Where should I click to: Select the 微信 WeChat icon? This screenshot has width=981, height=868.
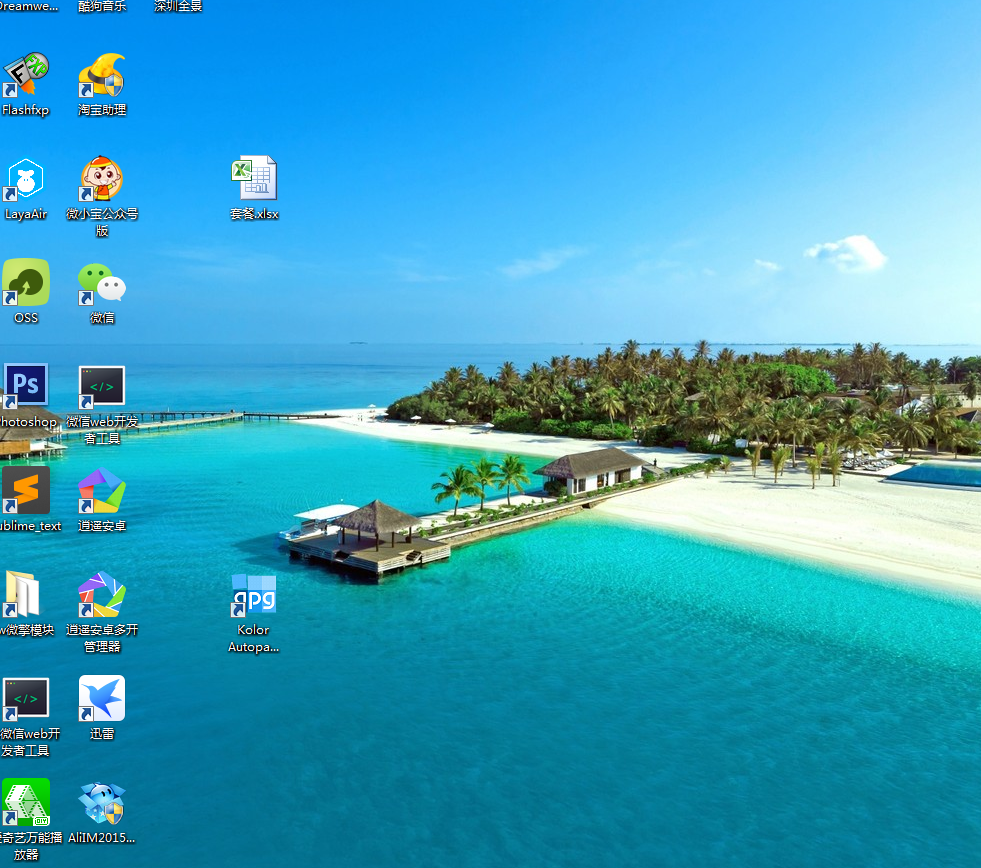(x=102, y=284)
